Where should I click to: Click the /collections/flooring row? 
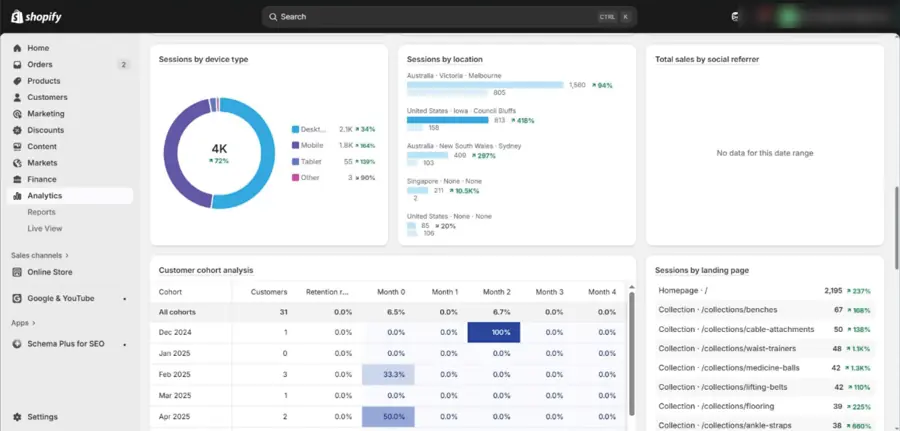(765, 406)
